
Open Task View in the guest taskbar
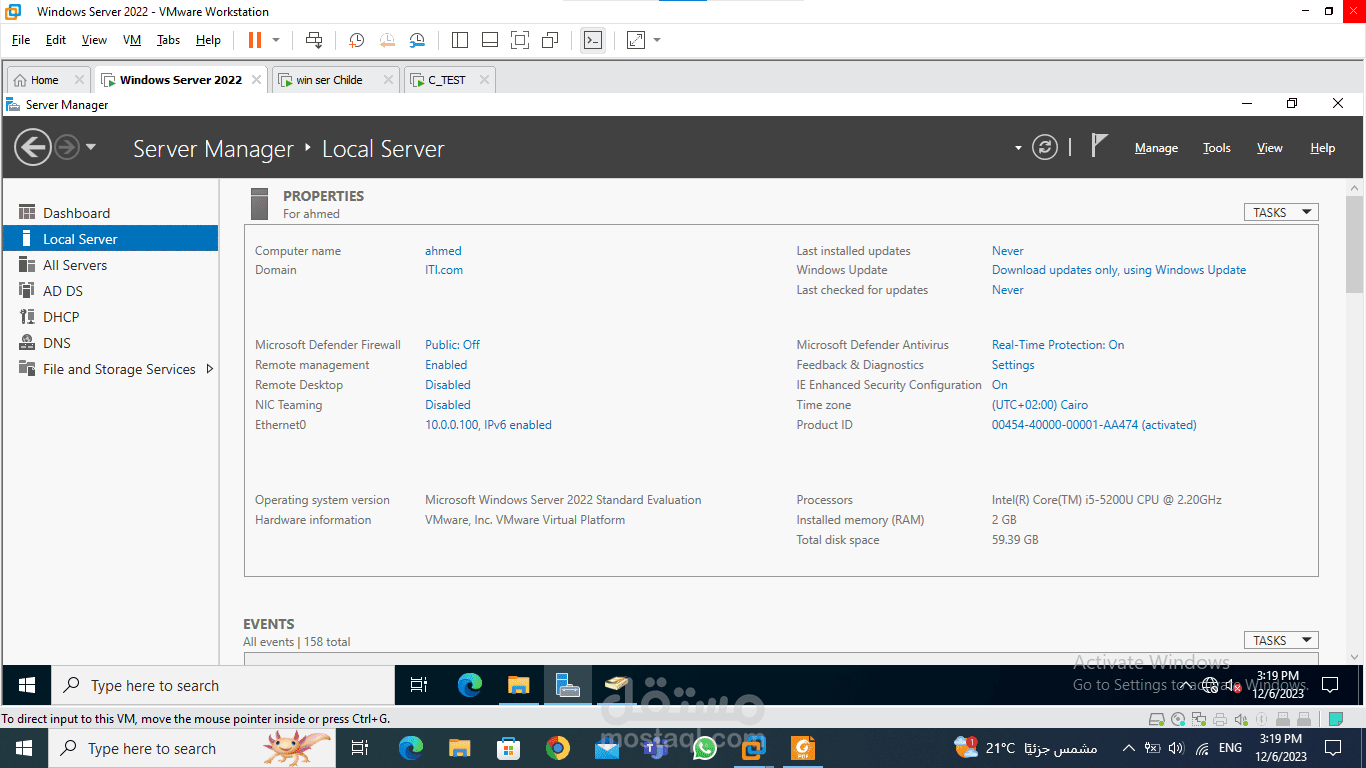pyautogui.click(x=419, y=685)
